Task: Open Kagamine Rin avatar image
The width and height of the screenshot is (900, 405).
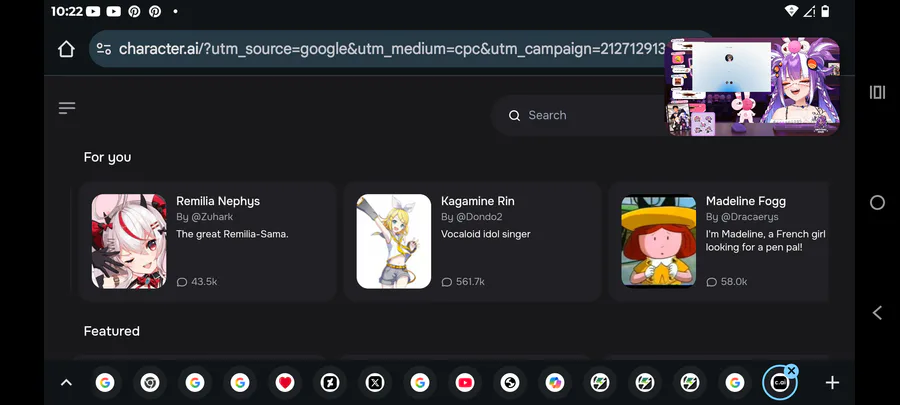Action: tap(394, 241)
